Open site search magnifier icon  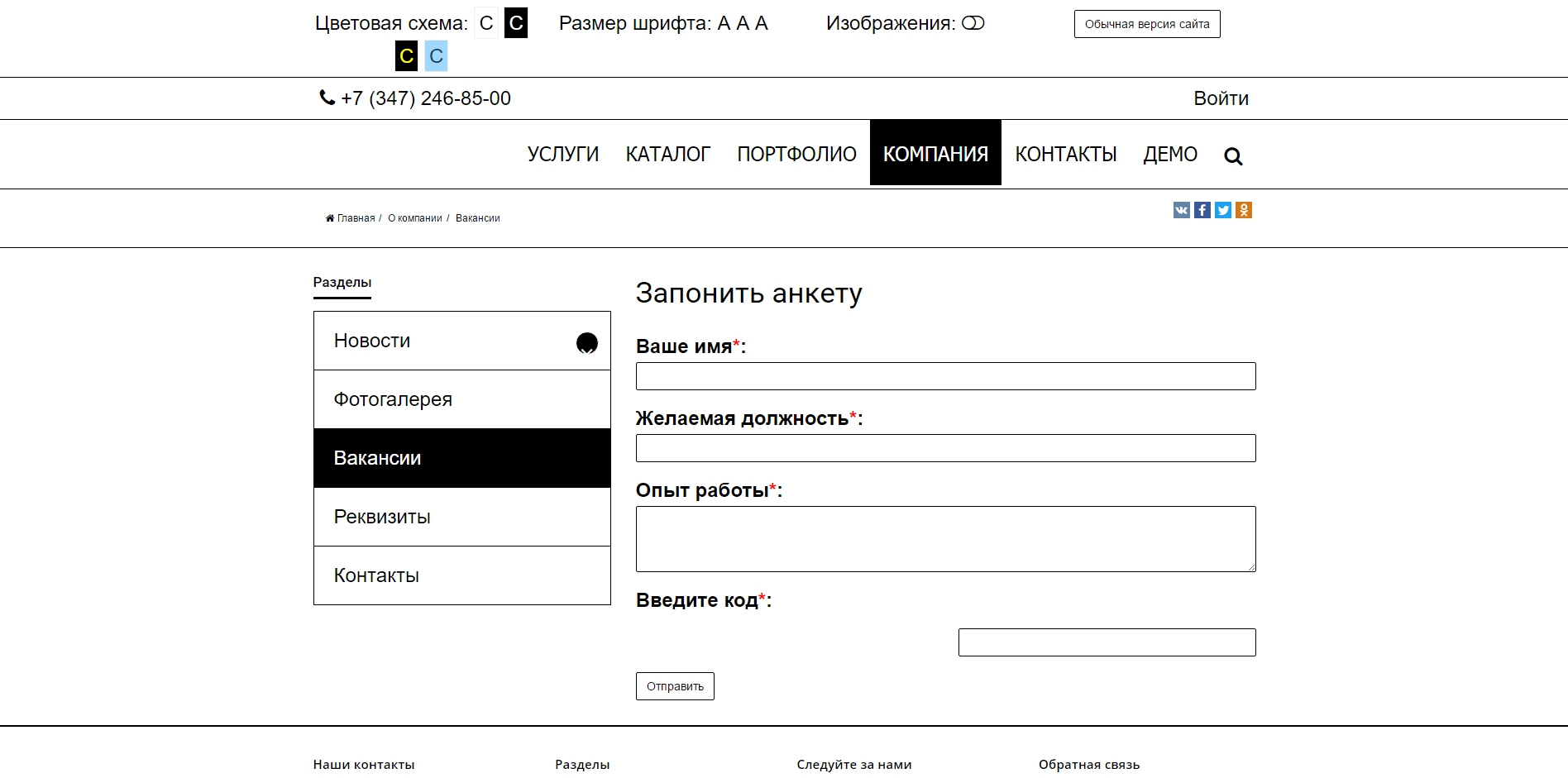(1232, 156)
